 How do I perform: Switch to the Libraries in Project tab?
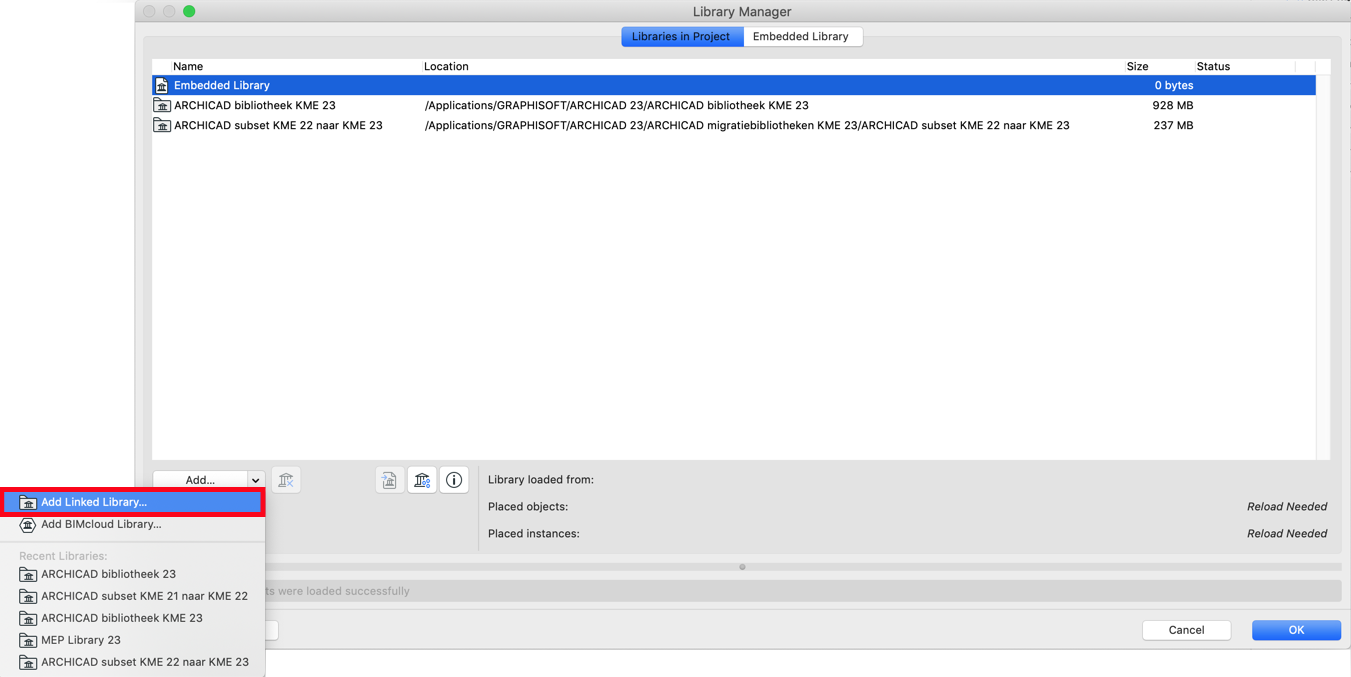coord(682,37)
